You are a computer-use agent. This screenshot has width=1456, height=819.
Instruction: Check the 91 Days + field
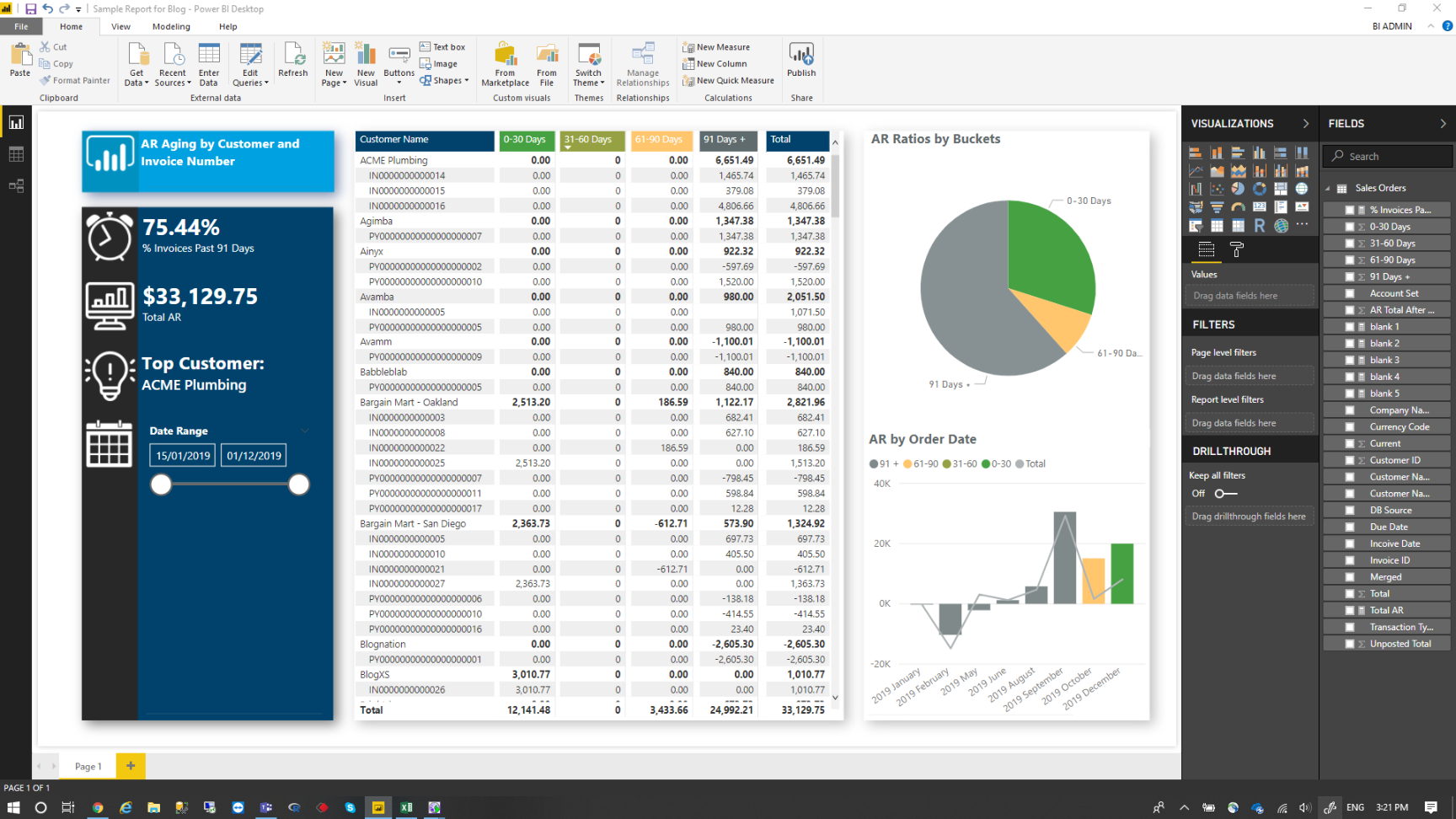[1350, 276]
